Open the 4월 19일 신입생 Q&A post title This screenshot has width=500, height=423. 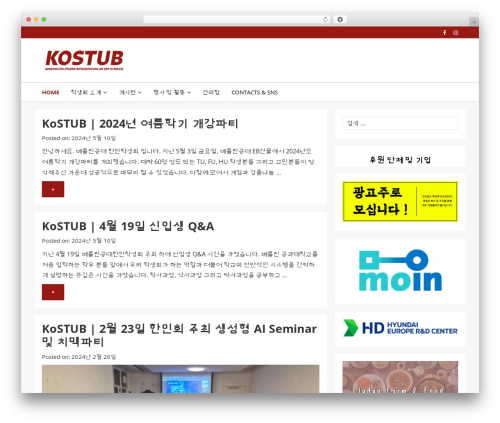click(128, 226)
